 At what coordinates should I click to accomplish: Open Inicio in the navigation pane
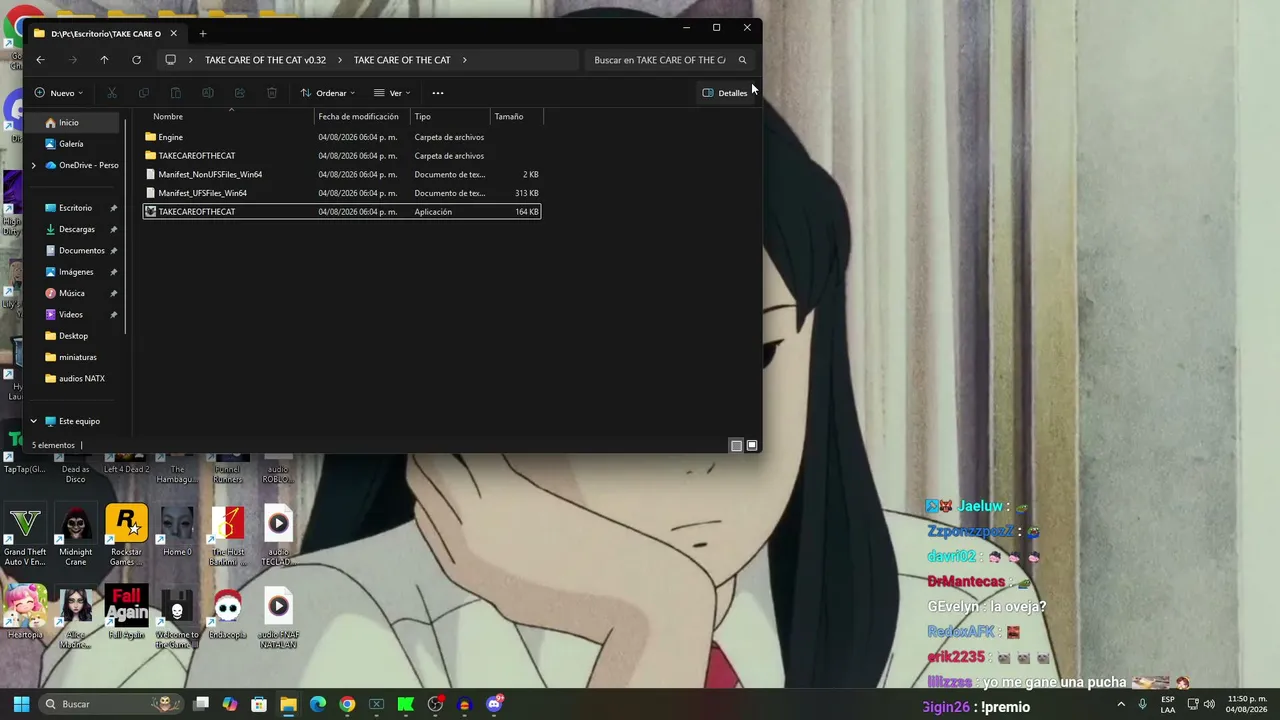(x=68, y=122)
